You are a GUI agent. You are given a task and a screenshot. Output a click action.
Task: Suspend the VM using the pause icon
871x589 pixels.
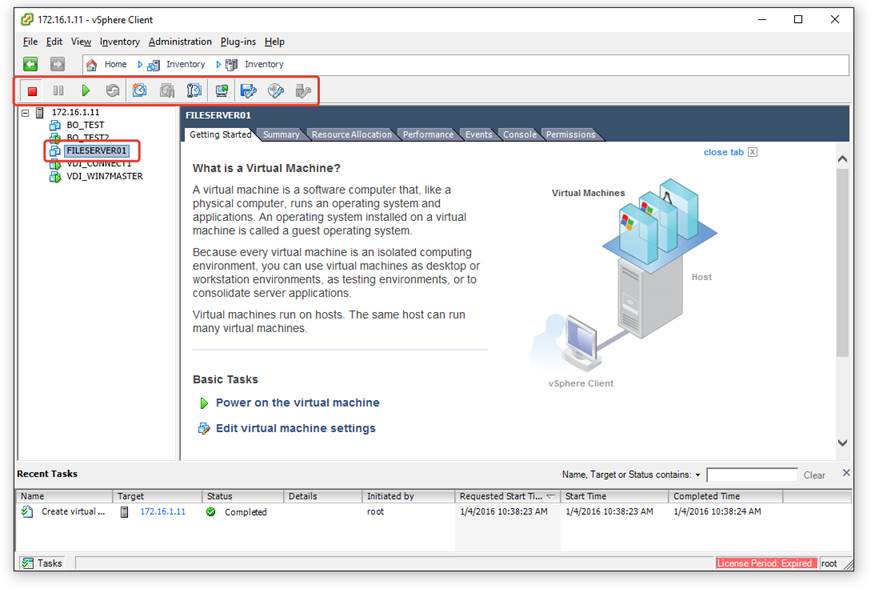coord(58,91)
